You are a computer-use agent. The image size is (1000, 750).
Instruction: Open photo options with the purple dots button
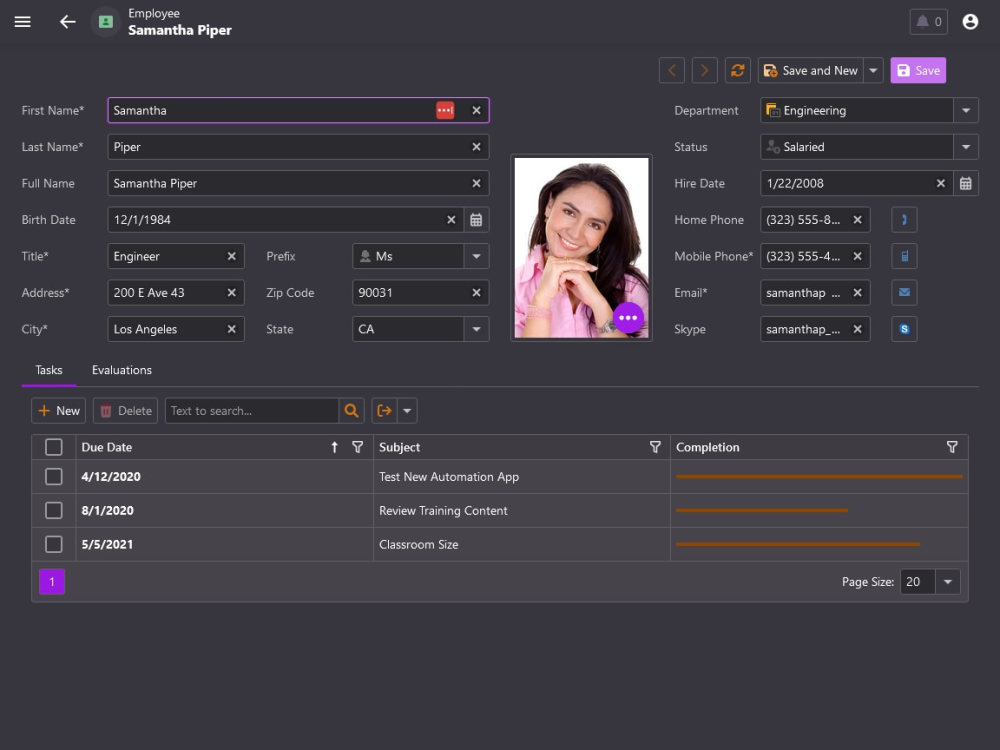click(x=628, y=318)
